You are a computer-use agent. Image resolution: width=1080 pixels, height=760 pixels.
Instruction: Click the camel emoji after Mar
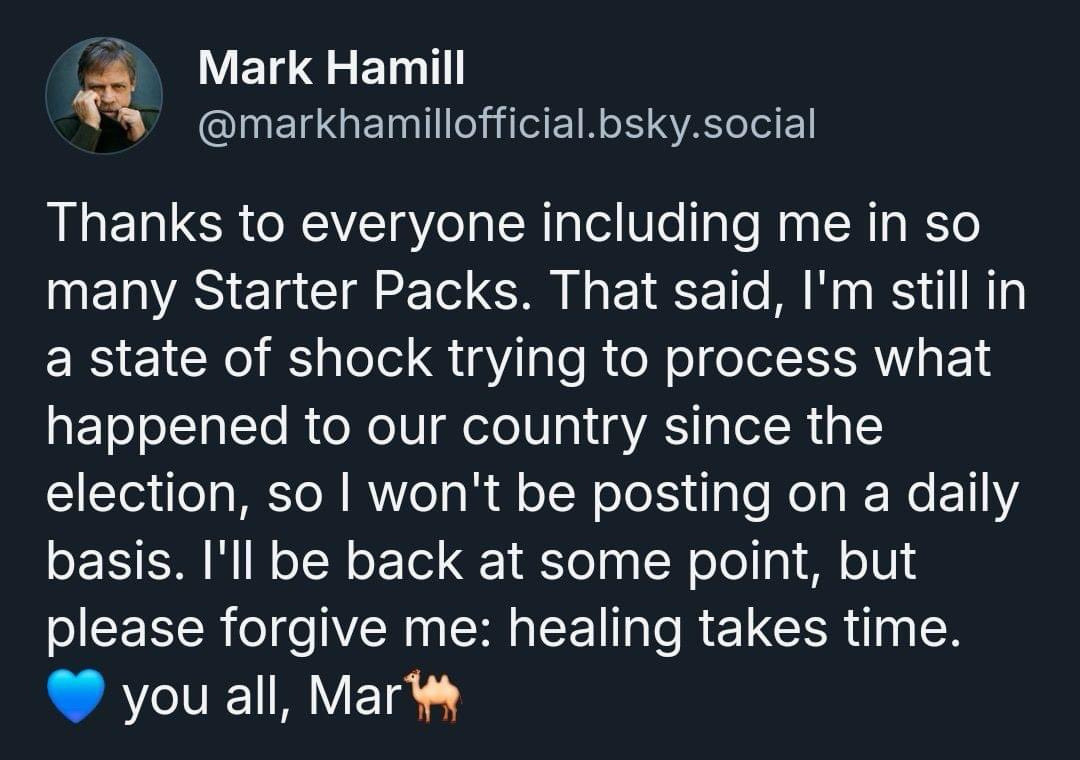coord(433,695)
